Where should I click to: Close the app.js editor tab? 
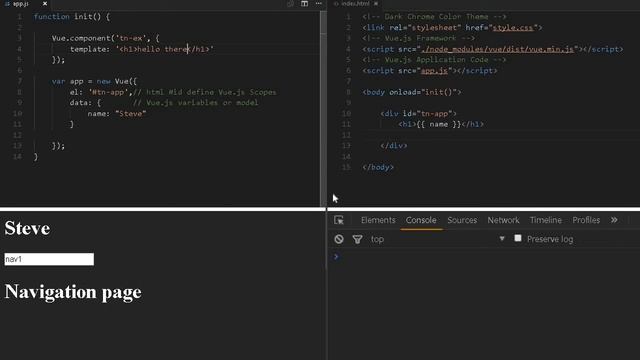coord(45,4)
